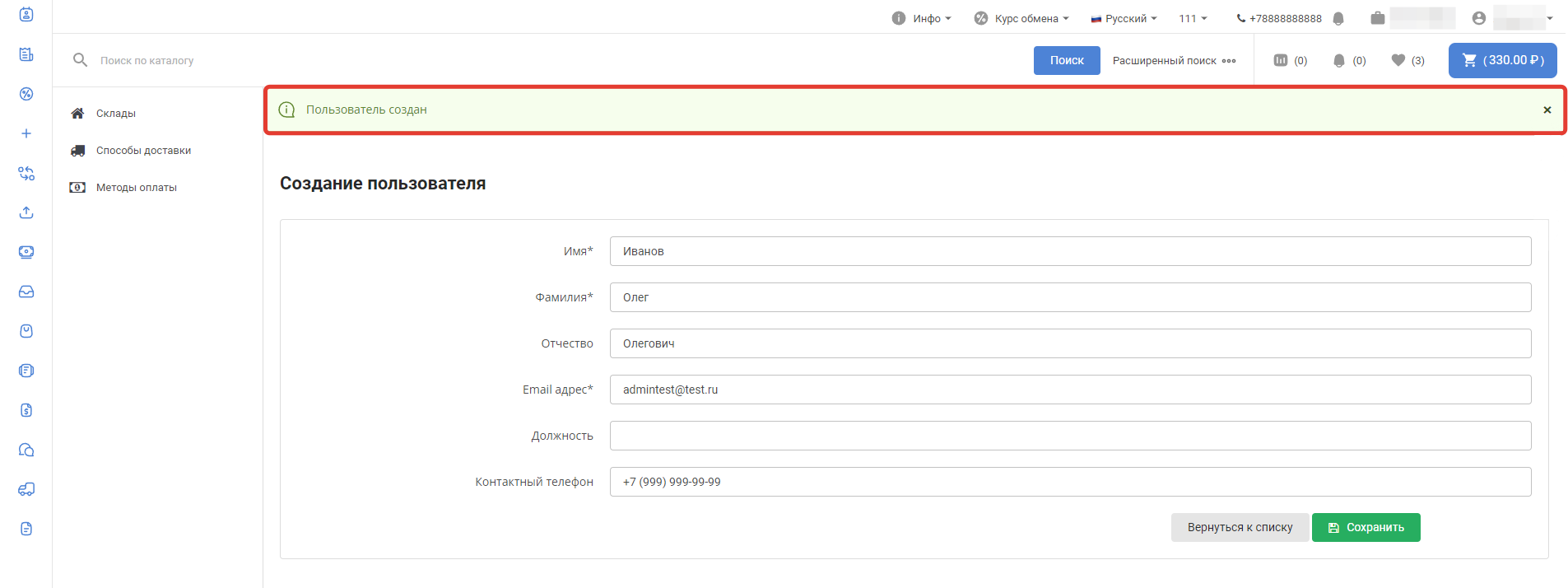Expand the Инфо dropdown menu
The image size is (1568, 588).
(x=922, y=18)
